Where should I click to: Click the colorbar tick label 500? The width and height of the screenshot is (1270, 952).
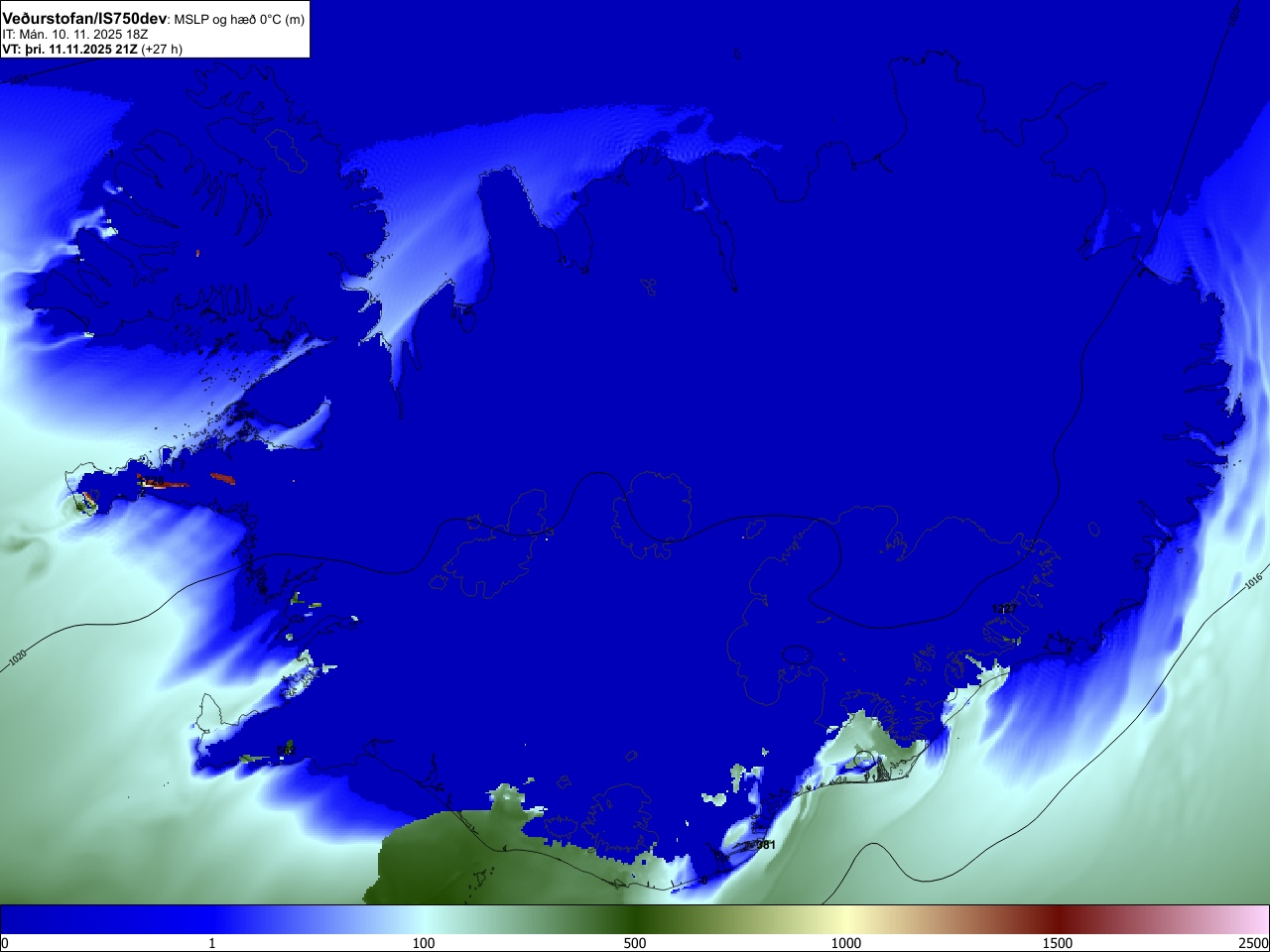635,943
